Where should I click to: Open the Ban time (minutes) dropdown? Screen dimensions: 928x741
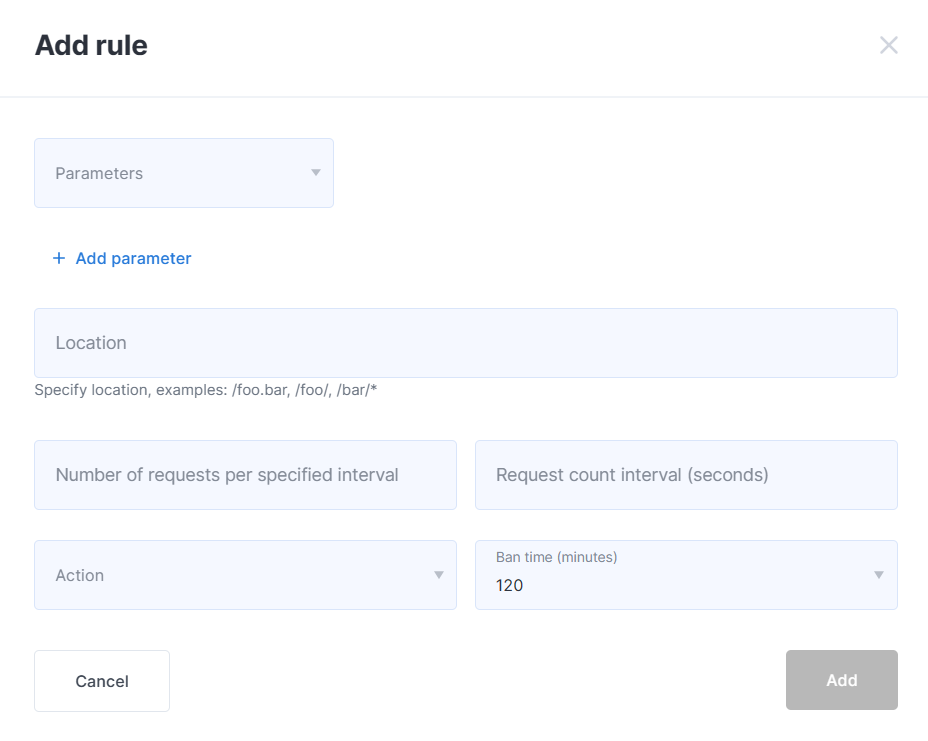(687, 575)
